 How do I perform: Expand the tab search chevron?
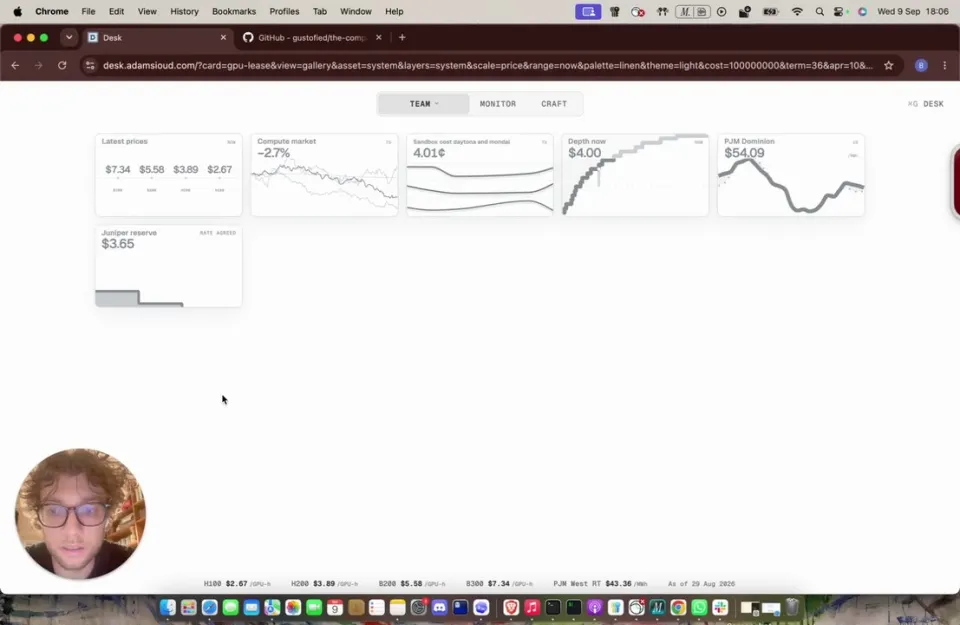click(x=69, y=37)
